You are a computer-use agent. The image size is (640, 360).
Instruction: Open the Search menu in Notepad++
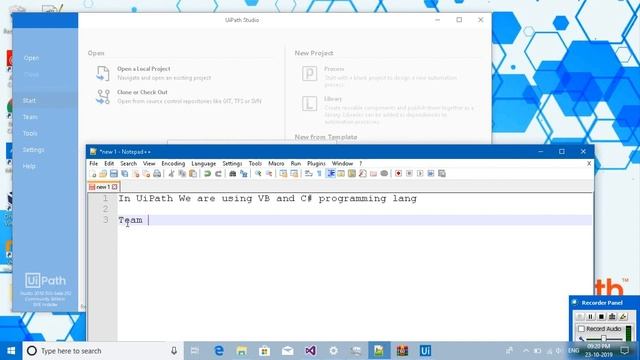coord(129,163)
